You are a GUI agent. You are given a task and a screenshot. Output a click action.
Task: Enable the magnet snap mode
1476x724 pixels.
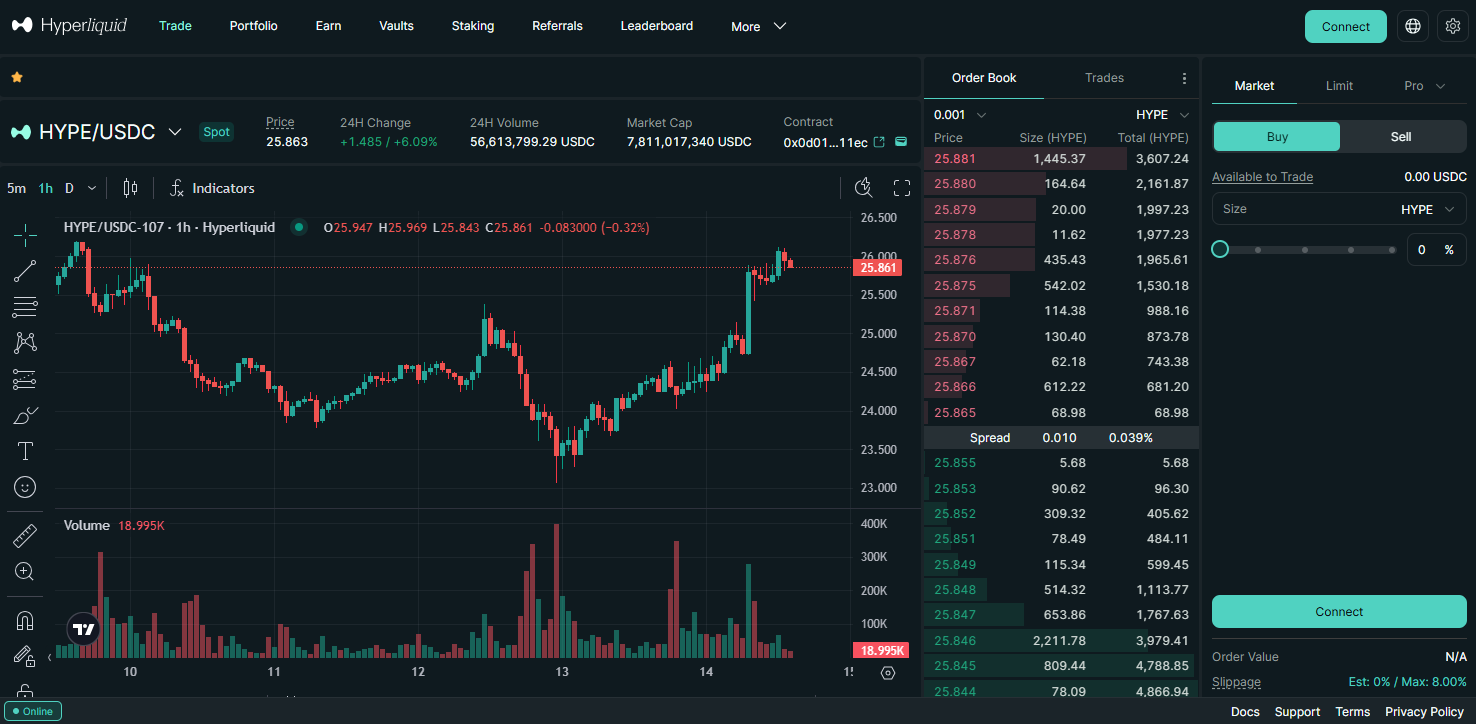click(x=25, y=621)
